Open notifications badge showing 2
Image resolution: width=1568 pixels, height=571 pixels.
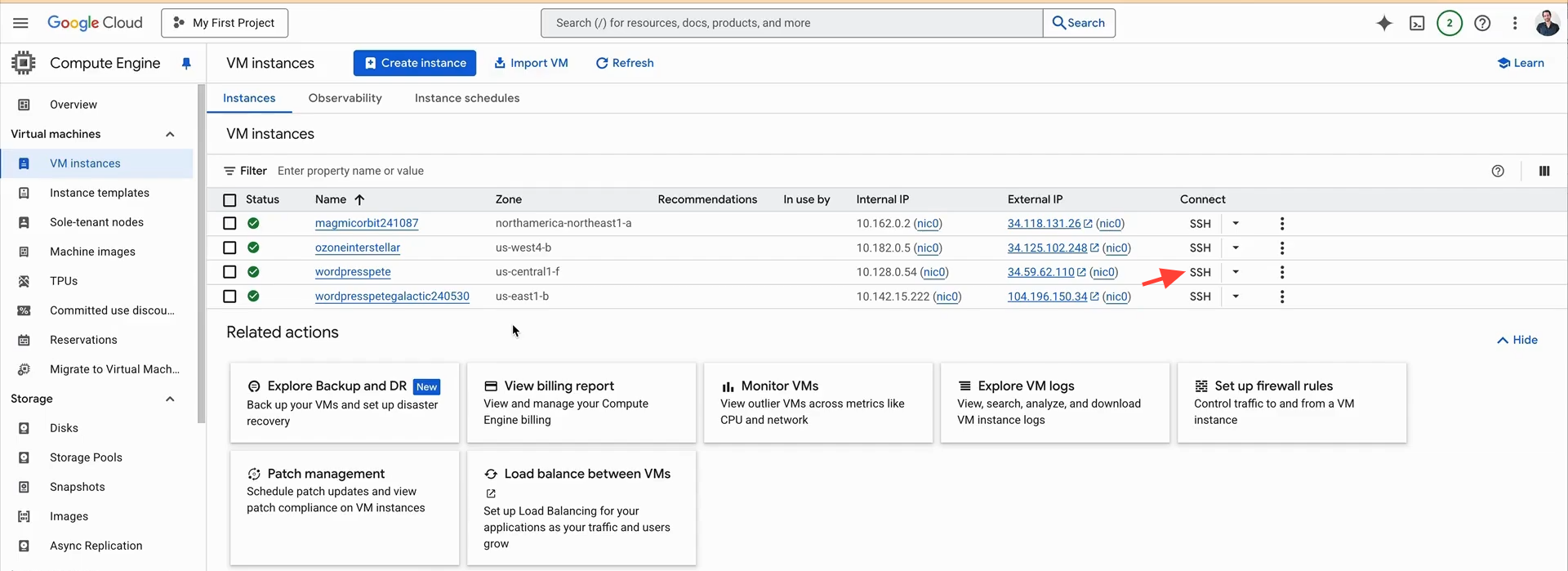click(x=1450, y=23)
